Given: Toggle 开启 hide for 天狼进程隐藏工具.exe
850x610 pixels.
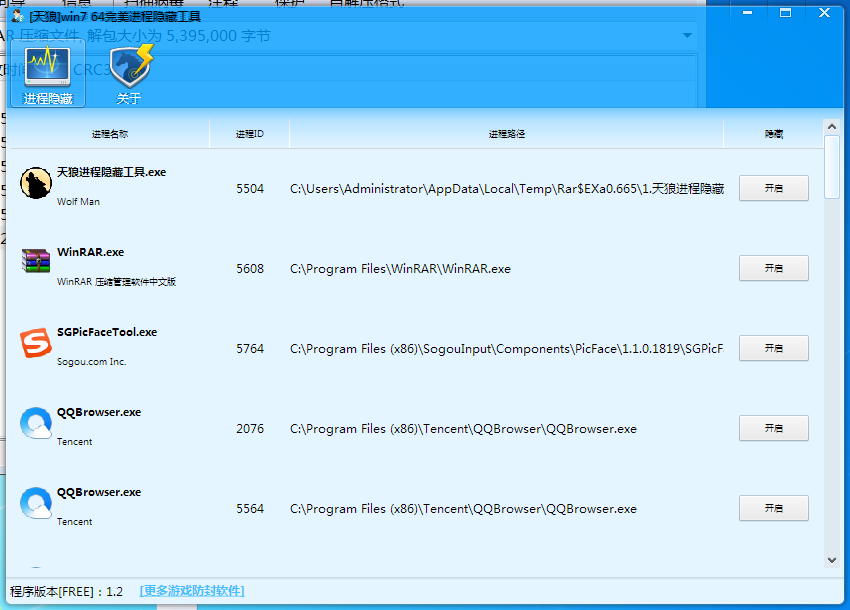Looking at the screenshot, I should [773, 188].
